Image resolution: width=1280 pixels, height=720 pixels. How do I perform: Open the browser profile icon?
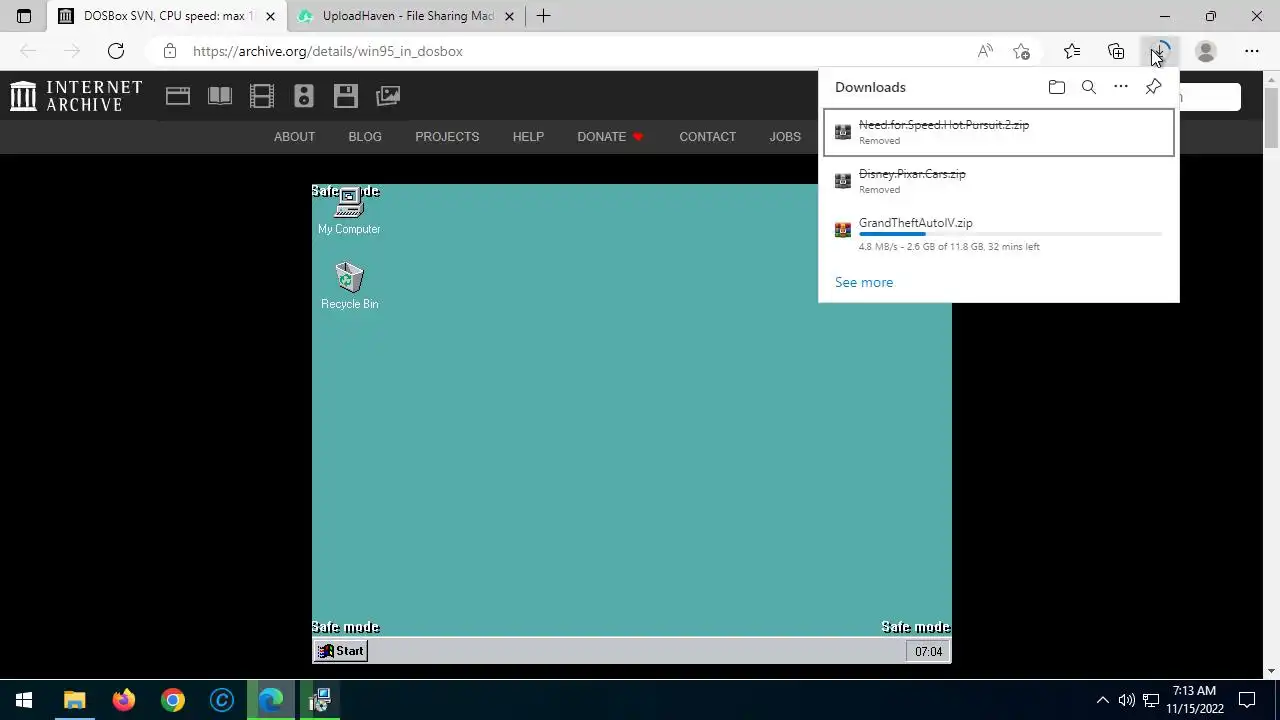pos(1206,51)
